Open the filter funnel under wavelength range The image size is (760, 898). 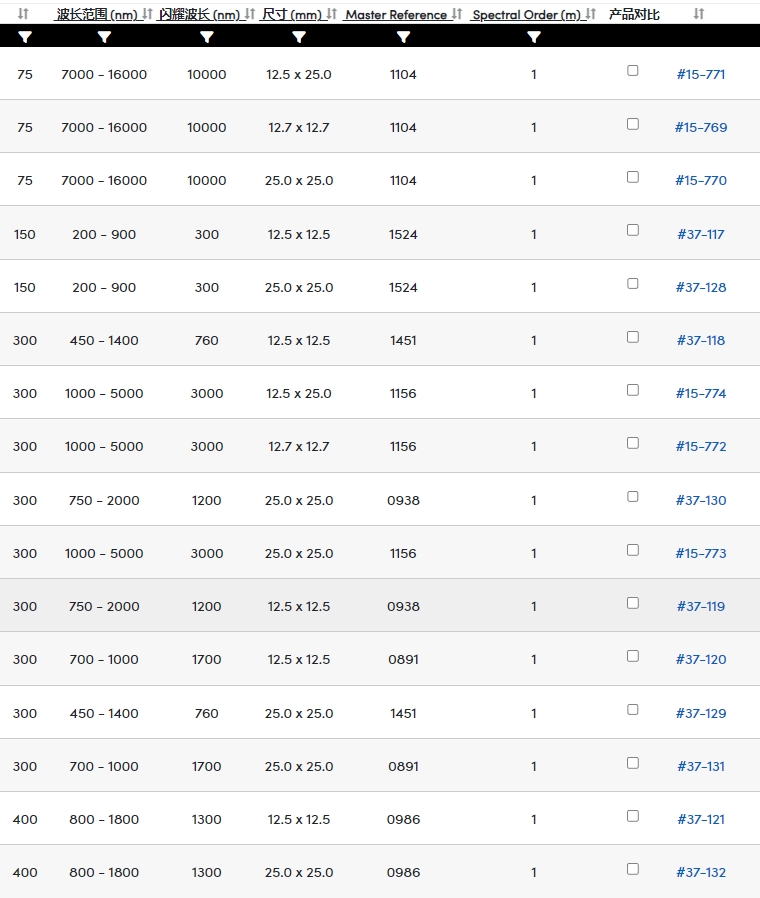104,37
